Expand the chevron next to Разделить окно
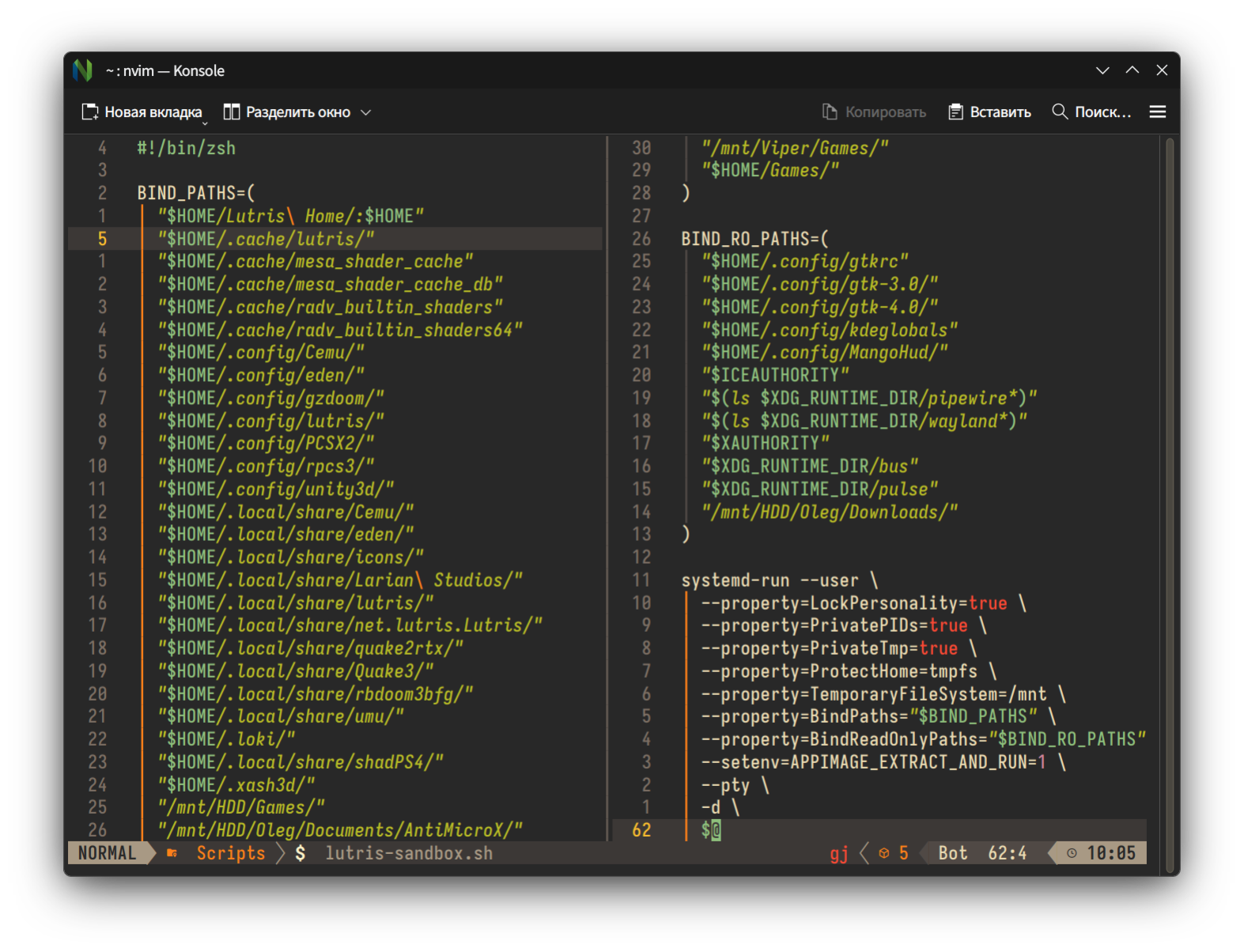The width and height of the screenshot is (1244, 952). 366,112
